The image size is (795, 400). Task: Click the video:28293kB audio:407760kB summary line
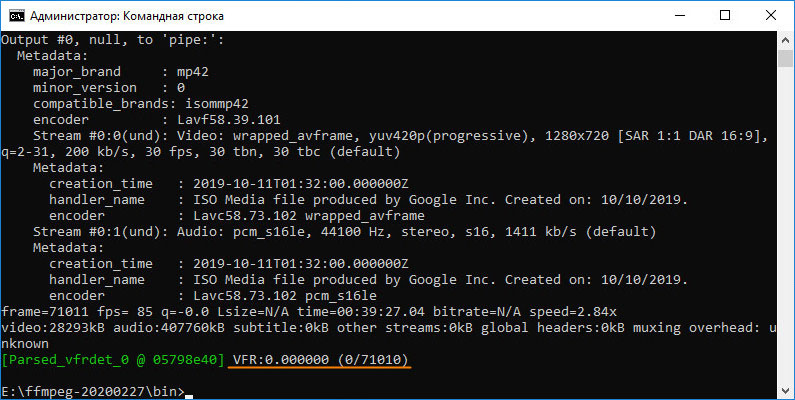388,336
